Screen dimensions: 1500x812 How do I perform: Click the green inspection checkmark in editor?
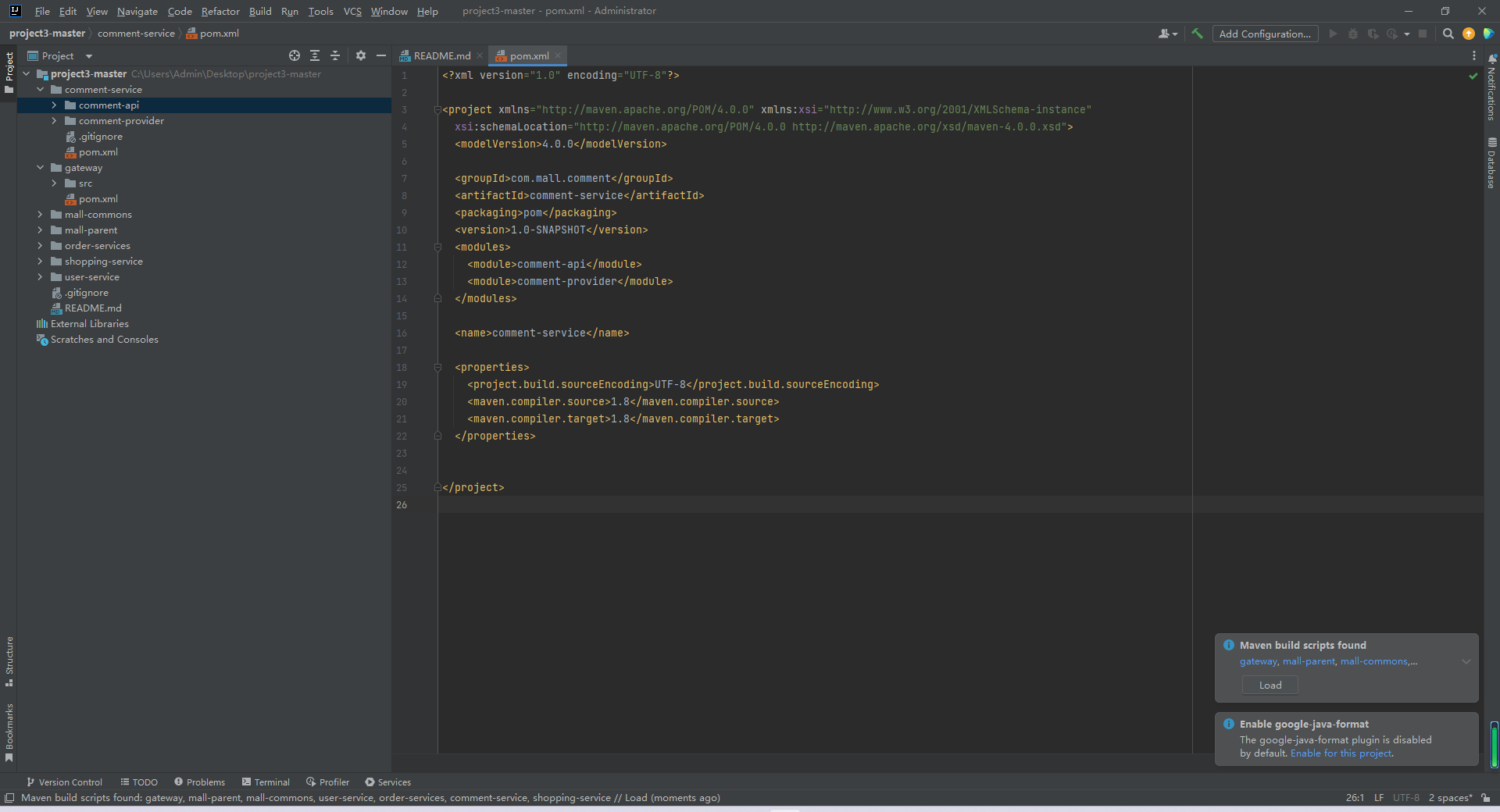(1473, 76)
